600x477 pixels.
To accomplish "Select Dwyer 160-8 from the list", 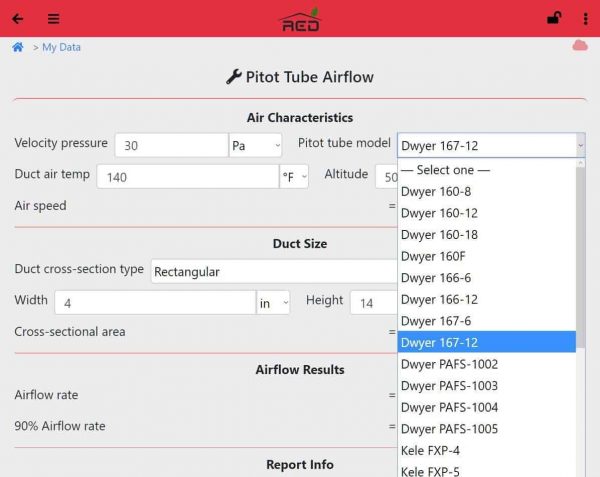I will (487, 191).
